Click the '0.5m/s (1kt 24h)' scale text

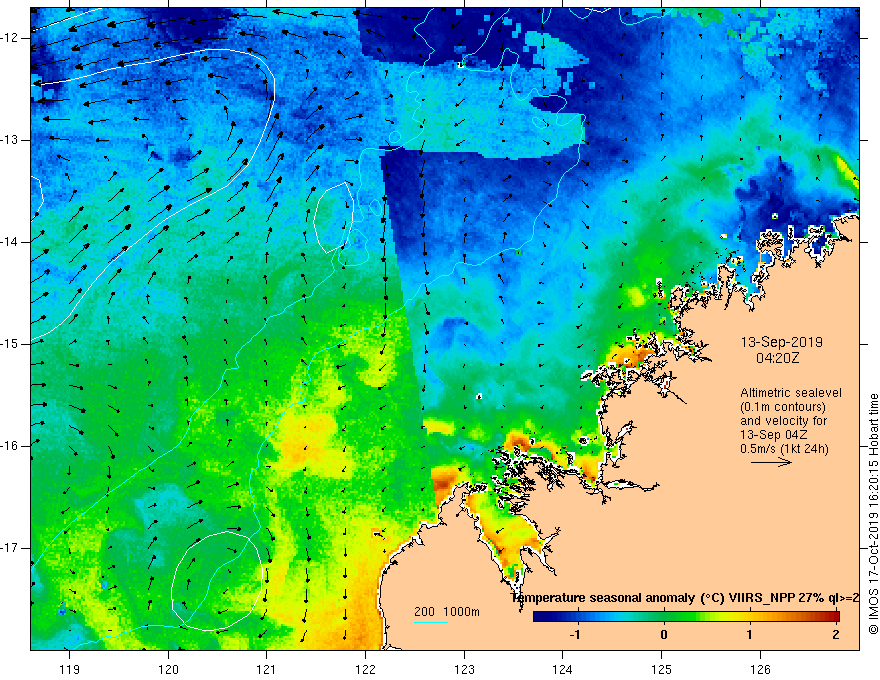pyautogui.click(x=785, y=449)
